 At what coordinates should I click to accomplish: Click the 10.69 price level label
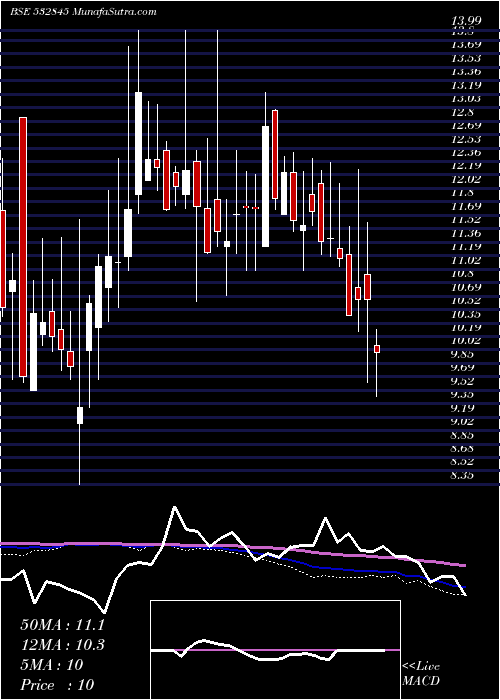pos(465,287)
